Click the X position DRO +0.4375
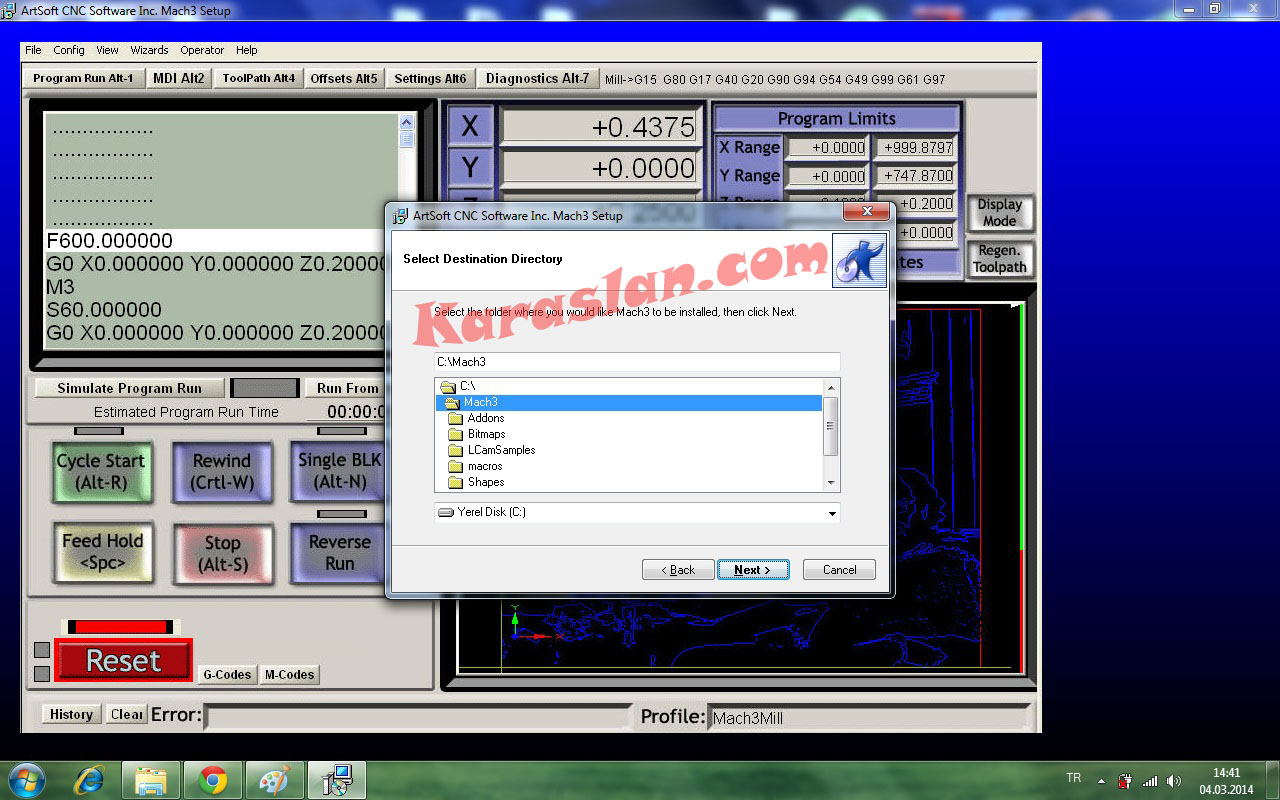The height and width of the screenshot is (800, 1280). (600, 127)
